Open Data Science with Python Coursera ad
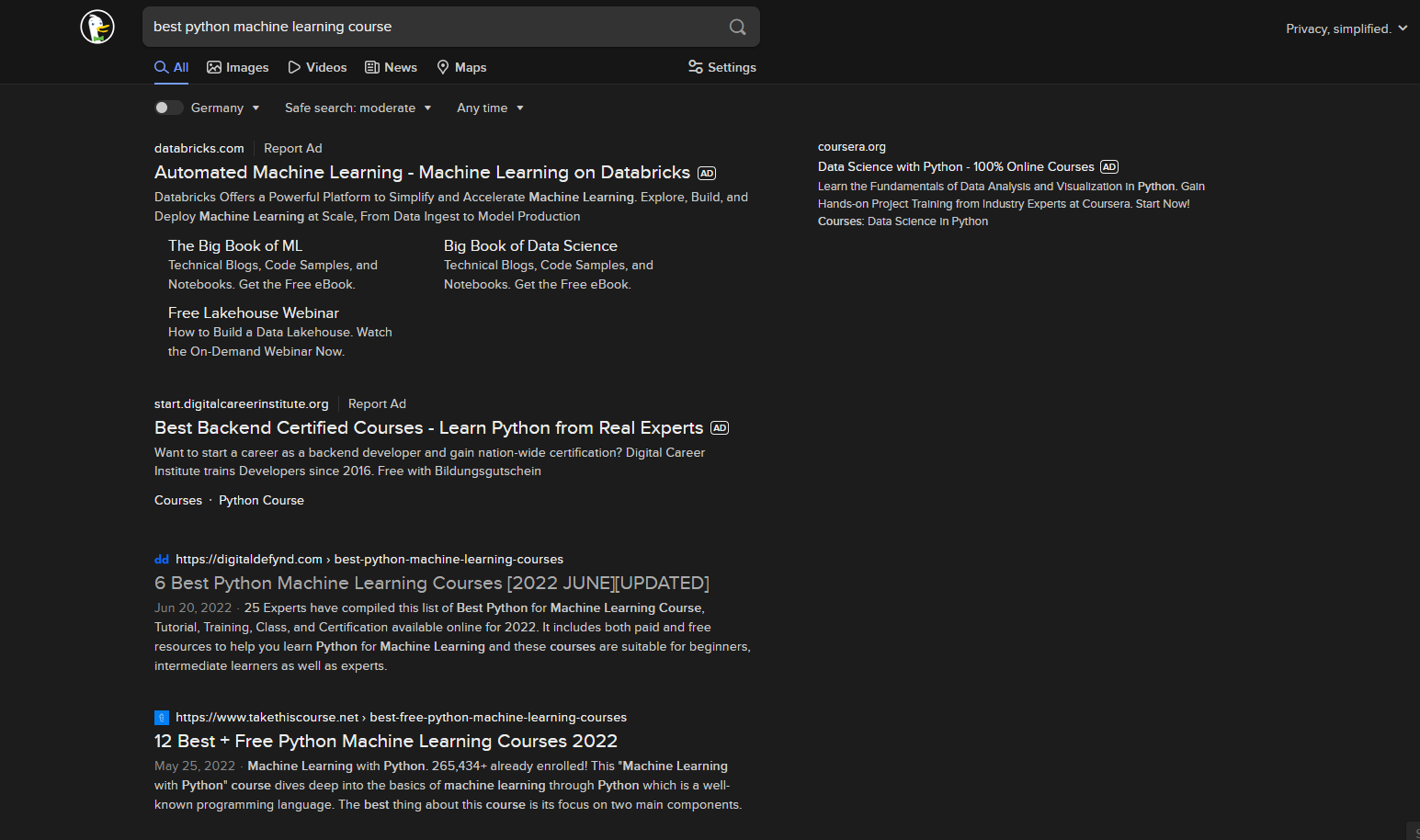 coord(956,166)
